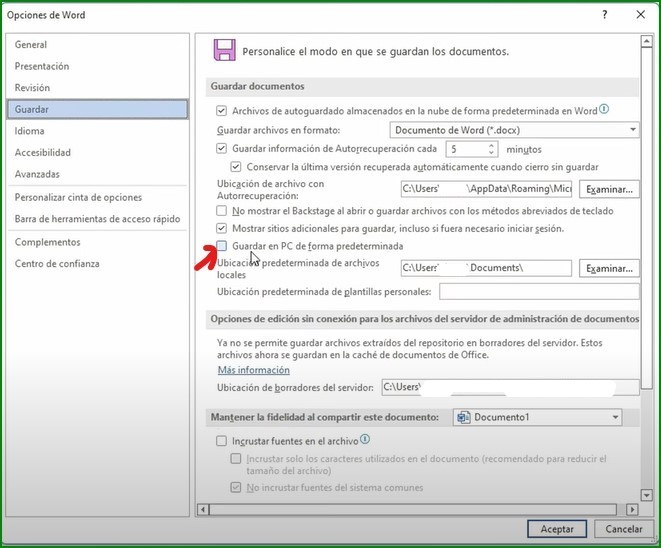This screenshot has width=661, height=548.
Task: Click the vertical scrollbar down arrow
Action: point(646,495)
